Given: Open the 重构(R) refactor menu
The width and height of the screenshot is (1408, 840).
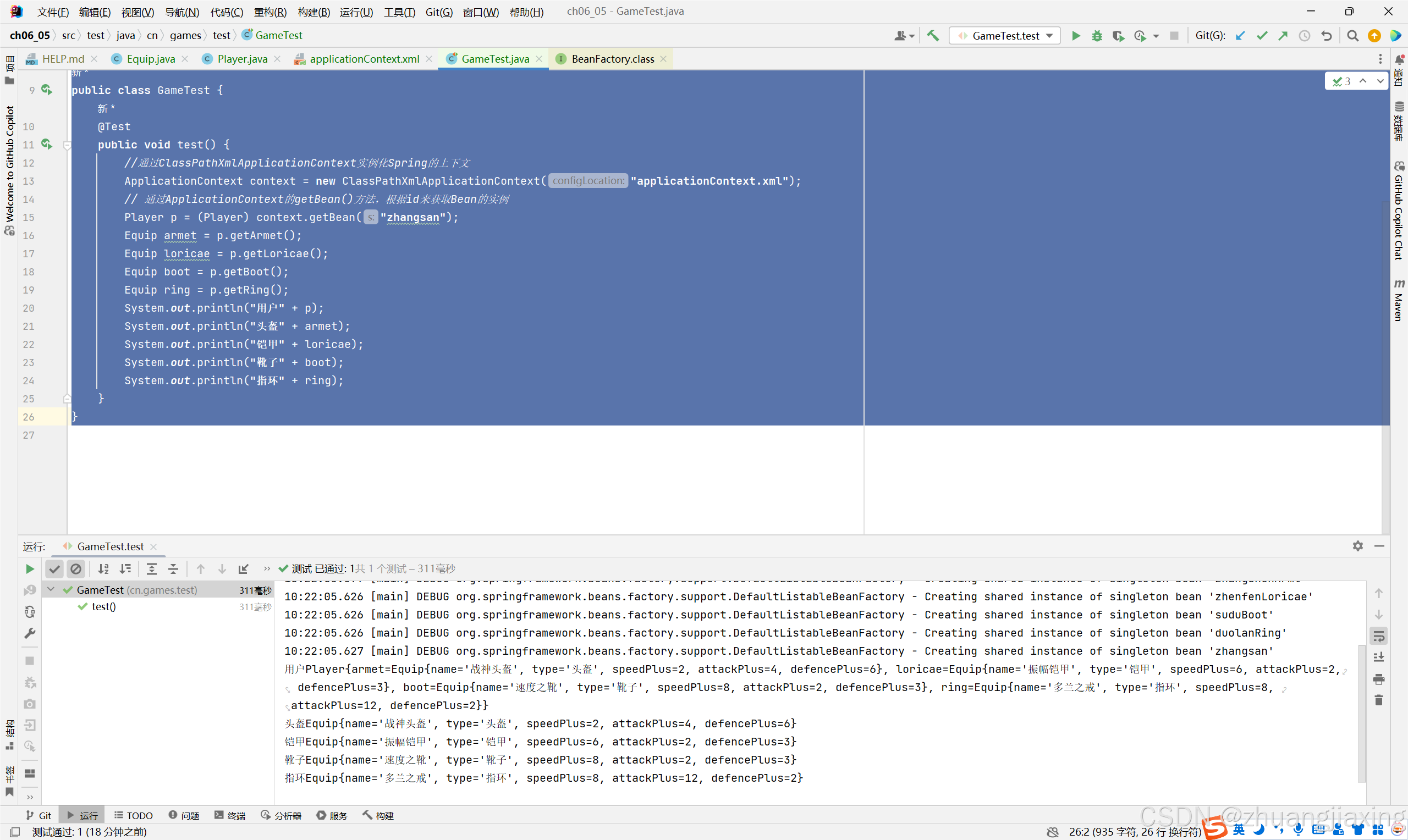Looking at the screenshot, I should [270, 12].
